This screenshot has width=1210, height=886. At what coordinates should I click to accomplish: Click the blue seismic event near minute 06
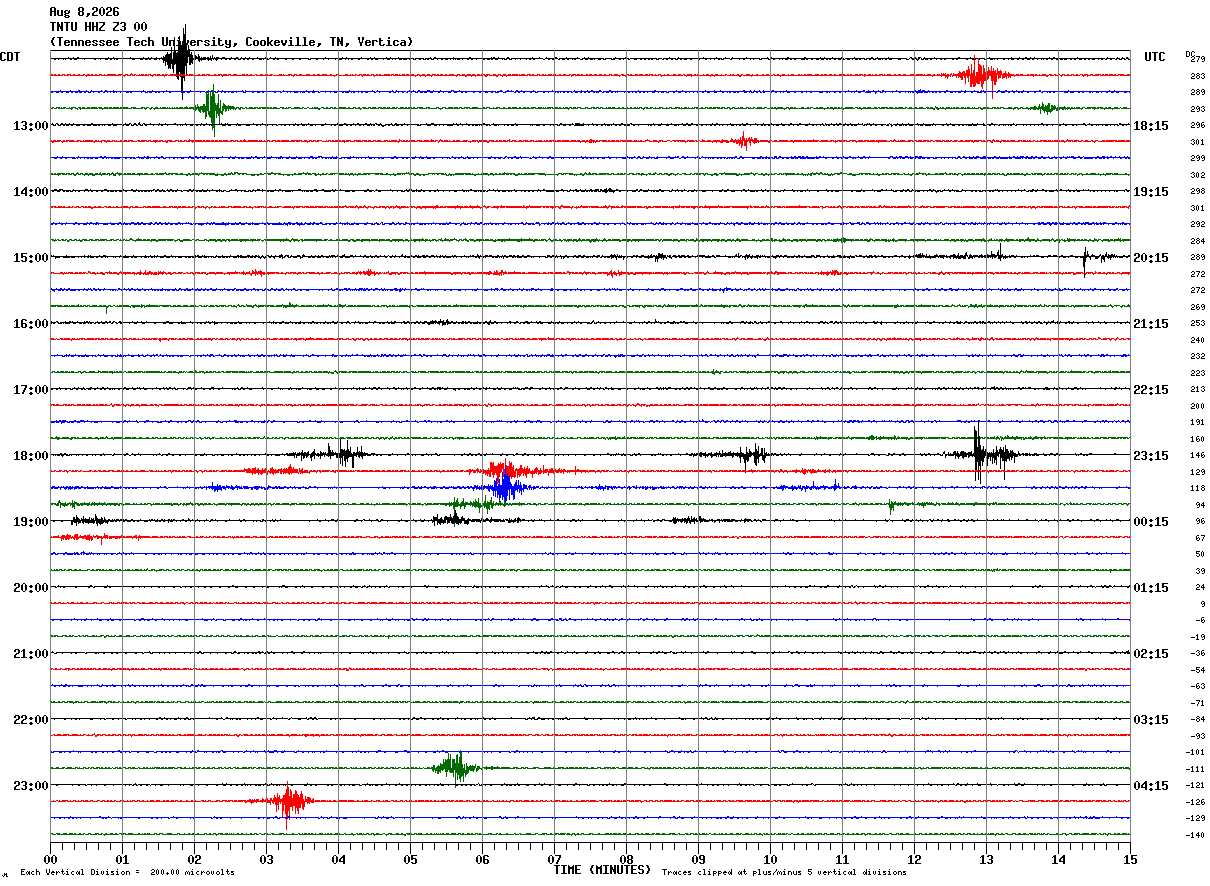point(506,487)
